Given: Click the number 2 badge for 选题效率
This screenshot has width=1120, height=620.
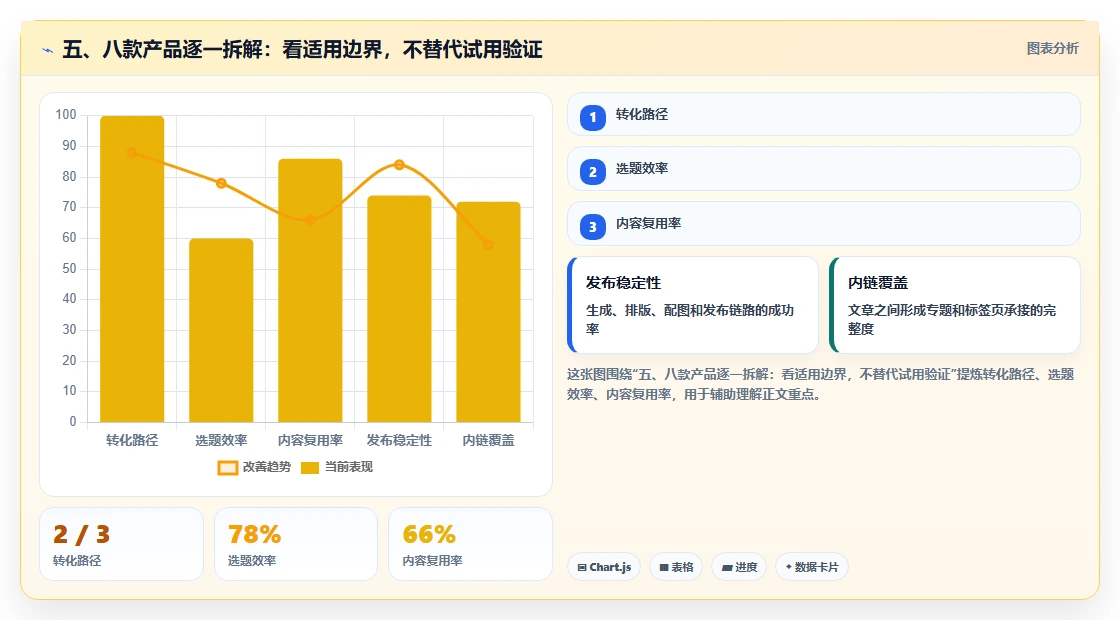Looking at the screenshot, I should (x=593, y=172).
